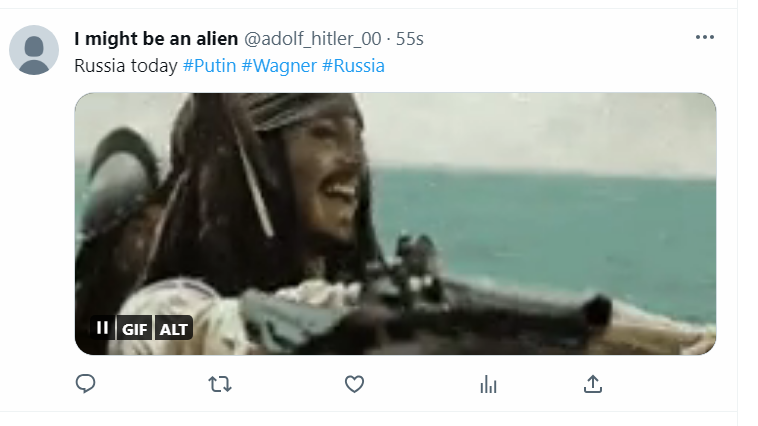Viewport: 758px width, 426px height.
Task: Open the share upload-arrow icon
Action: (593, 384)
